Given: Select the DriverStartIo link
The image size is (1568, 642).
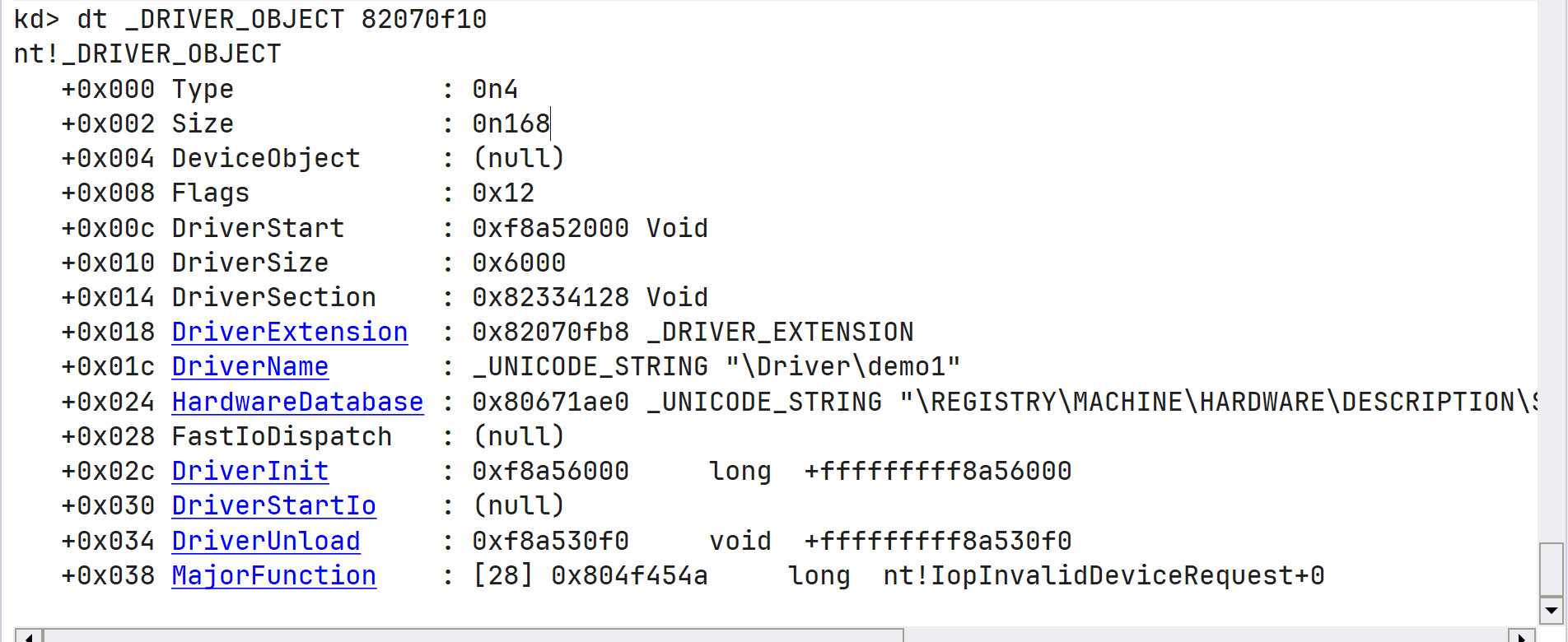Looking at the screenshot, I should point(274,505).
